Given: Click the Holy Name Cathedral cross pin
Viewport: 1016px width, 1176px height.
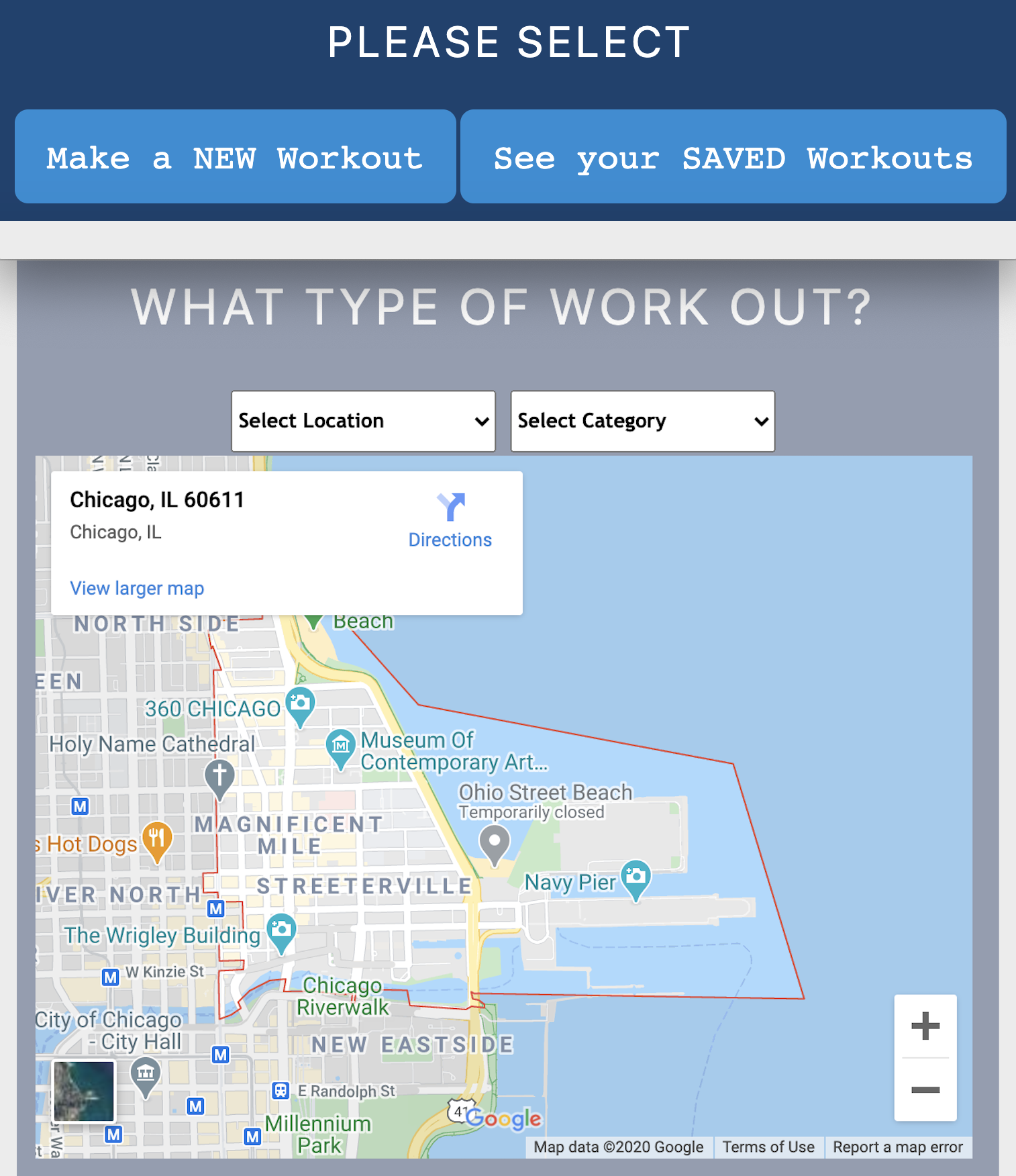Looking at the screenshot, I should [x=219, y=779].
